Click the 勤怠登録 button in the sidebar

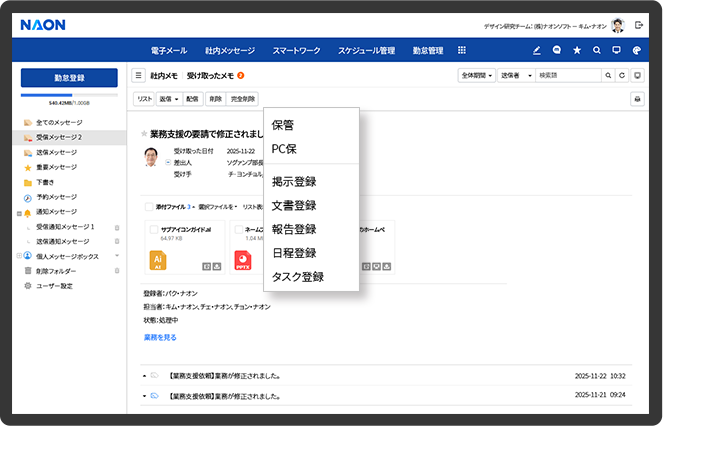69,77
